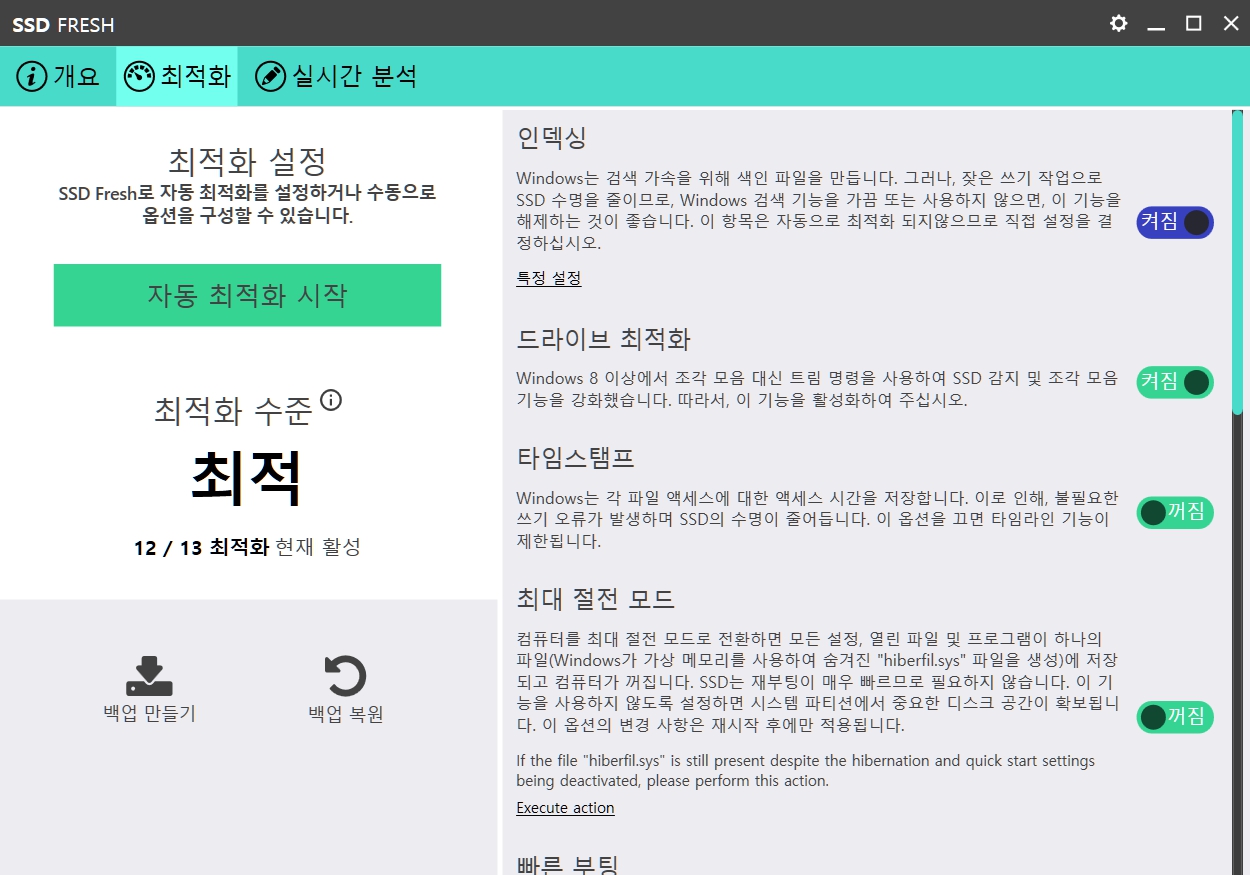This screenshot has height=875, width=1250.
Task: Click the 최적화 설정 title
Action: click(247, 160)
